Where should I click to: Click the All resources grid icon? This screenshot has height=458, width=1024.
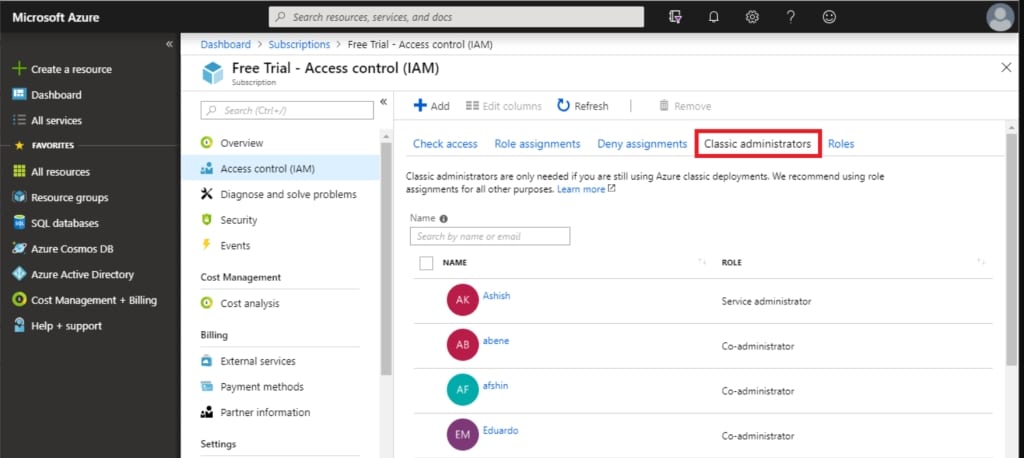19,171
